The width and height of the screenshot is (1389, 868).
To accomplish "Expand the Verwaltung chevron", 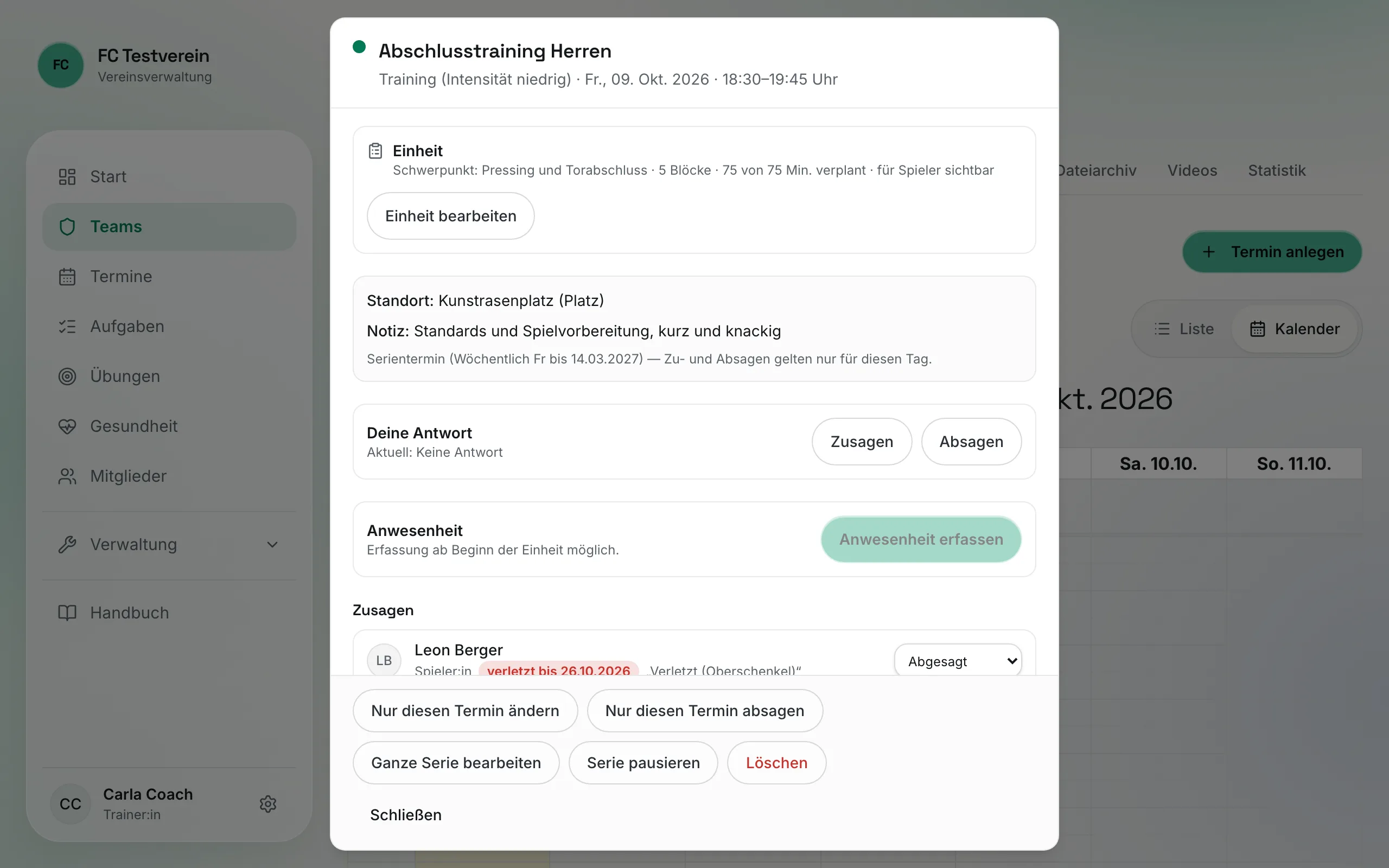I will [272, 545].
